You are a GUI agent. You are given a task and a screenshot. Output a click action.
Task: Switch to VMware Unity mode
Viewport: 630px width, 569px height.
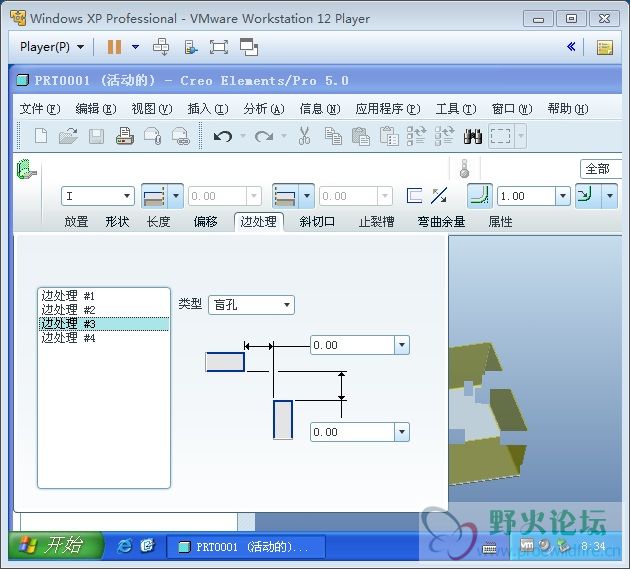pyautogui.click(x=249, y=47)
